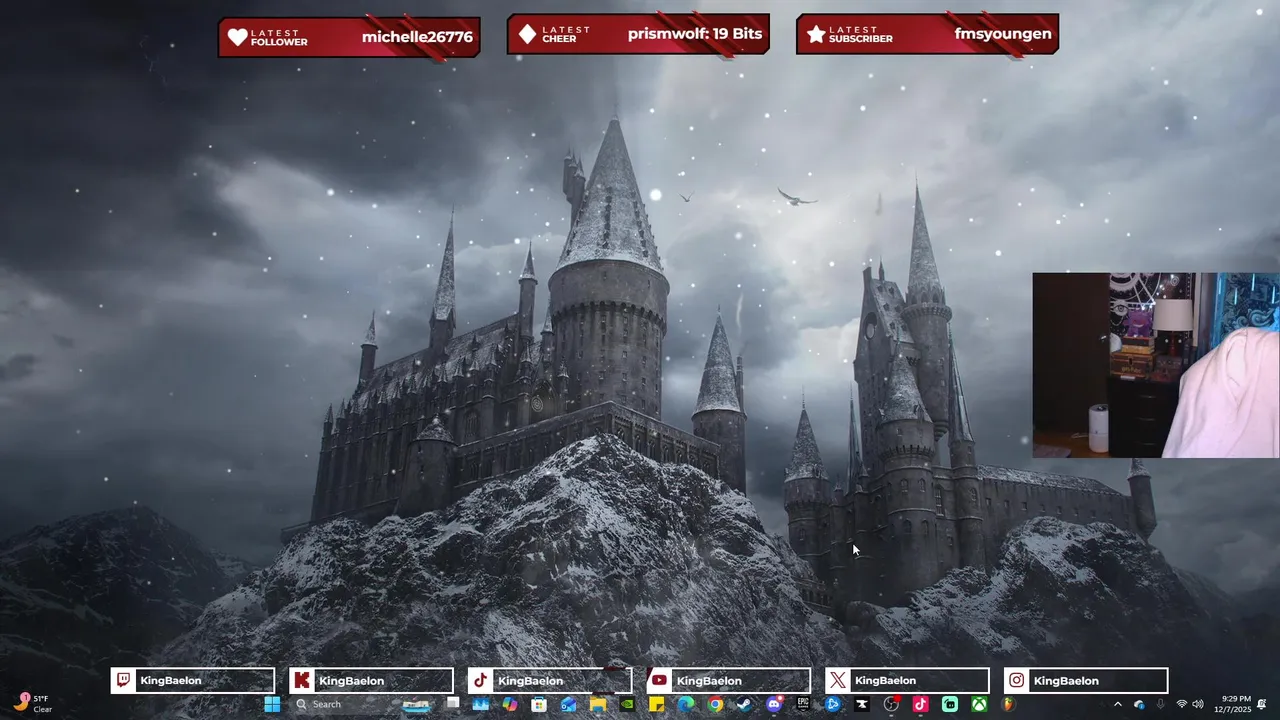Viewport: 1280px width, 720px height.
Task: Open the volume control tray icon
Action: point(1198,704)
